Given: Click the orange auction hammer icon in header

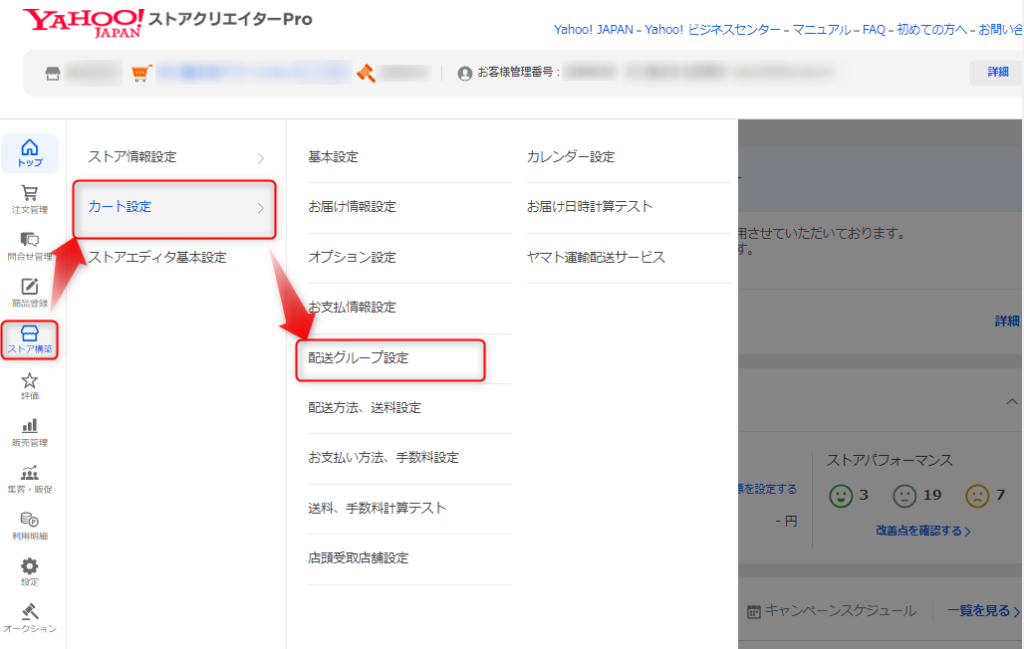Looking at the screenshot, I should click(366, 72).
